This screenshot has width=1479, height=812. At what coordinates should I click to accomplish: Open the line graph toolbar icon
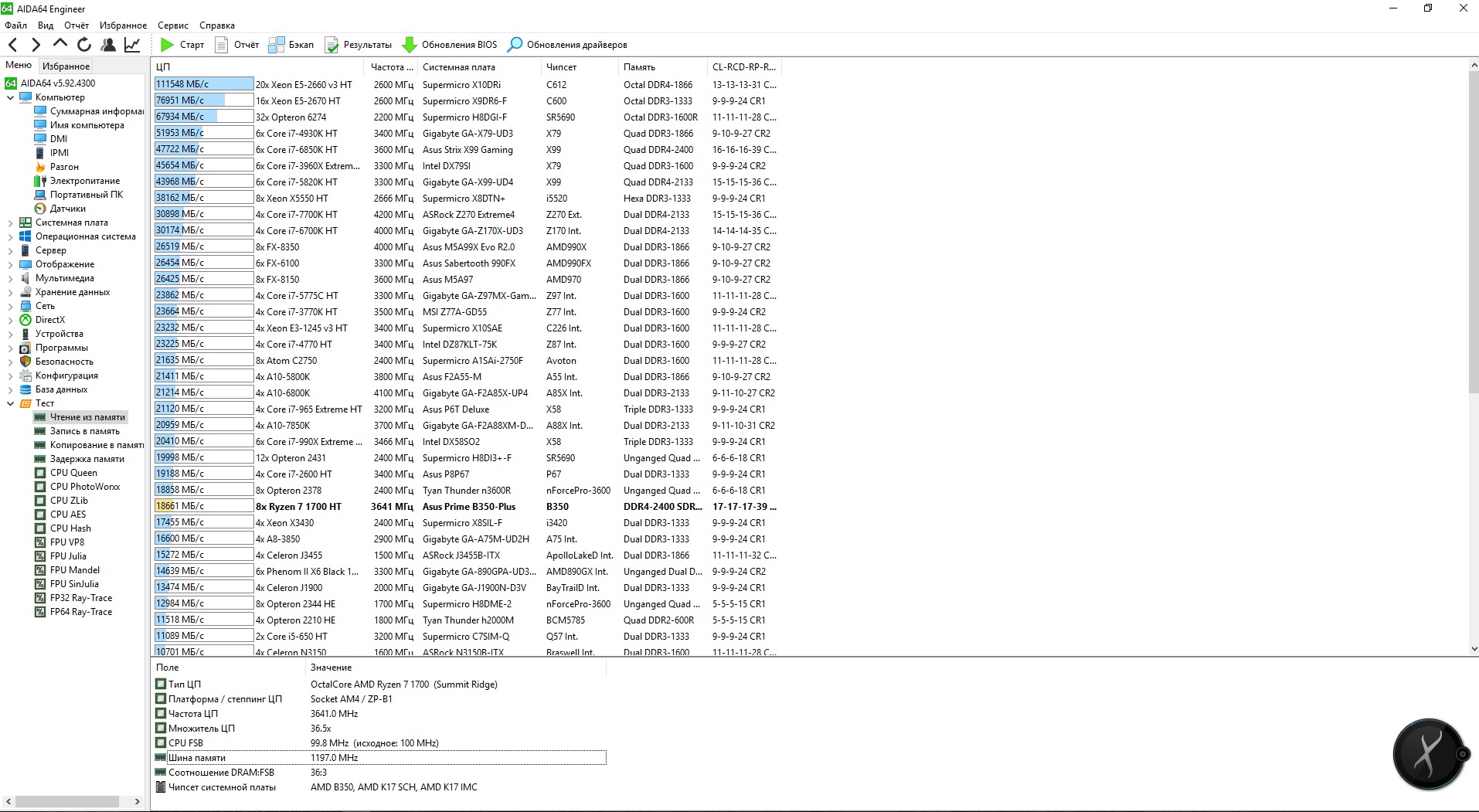(x=132, y=45)
